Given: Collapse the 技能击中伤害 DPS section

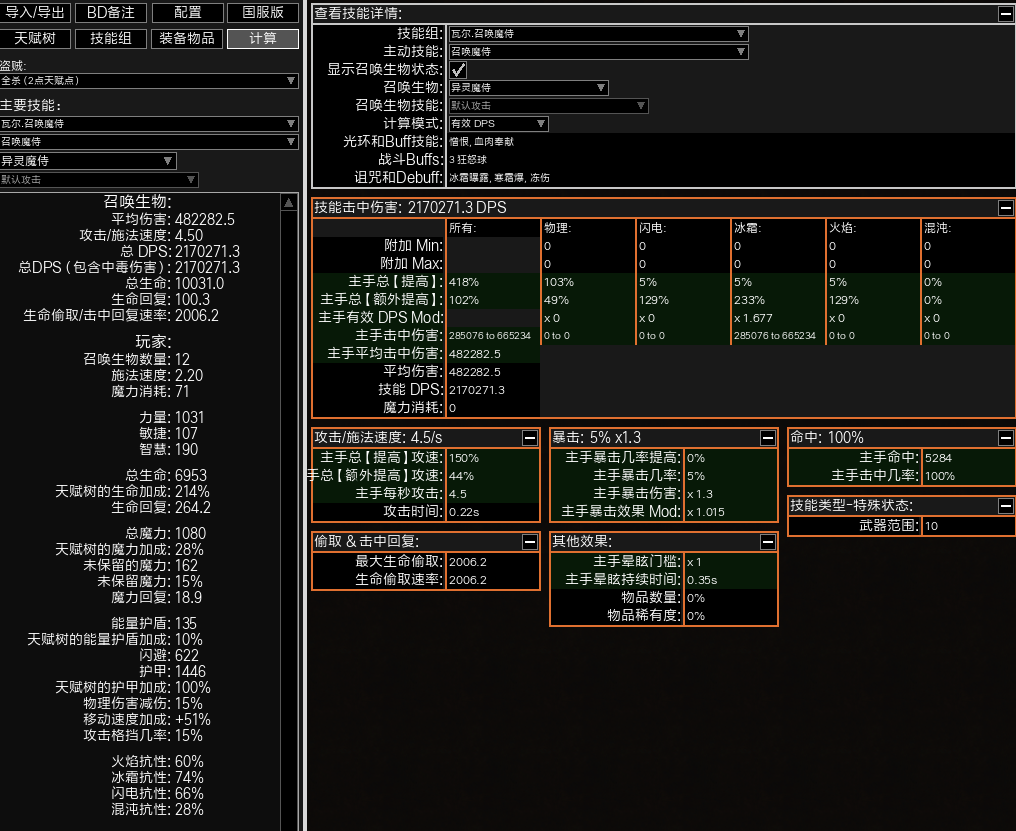Looking at the screenshot, I should [1004, 208].
